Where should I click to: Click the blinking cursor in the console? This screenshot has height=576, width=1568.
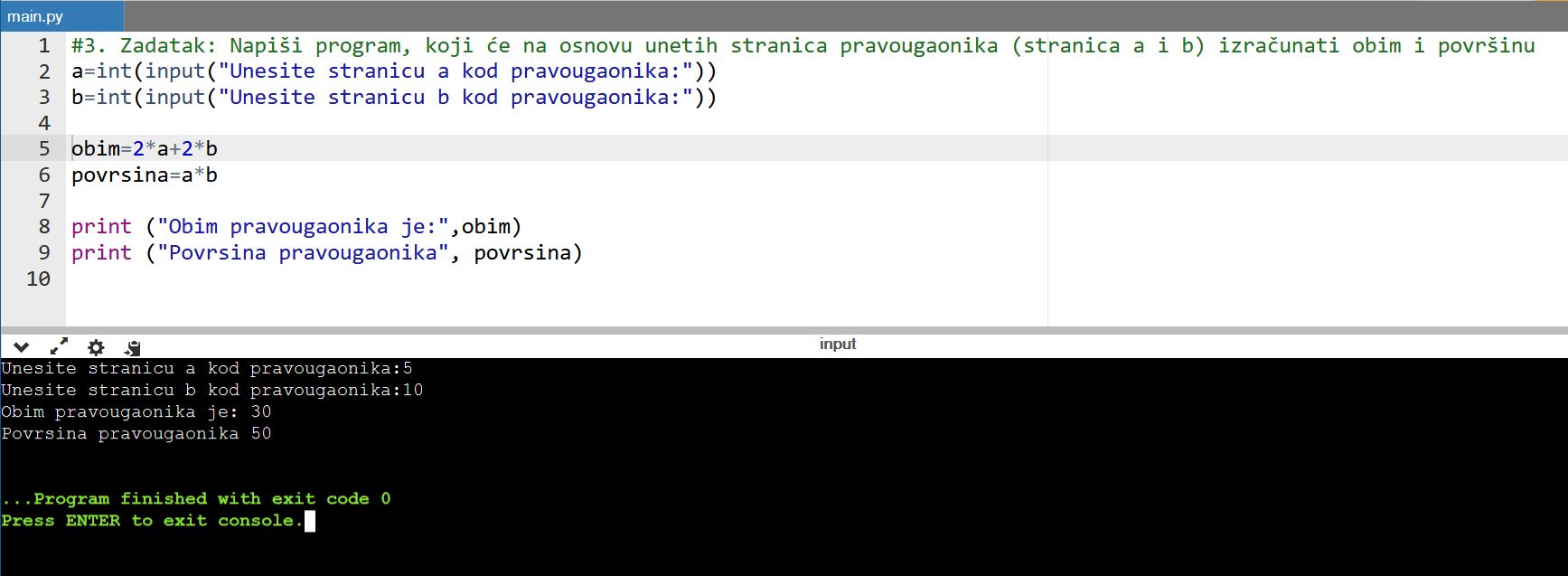311,521
